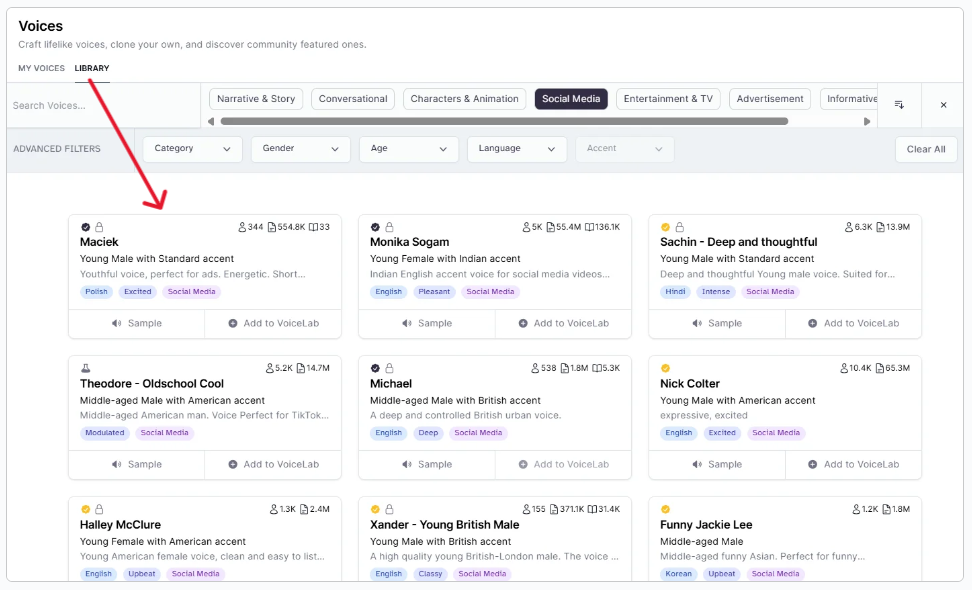Image resolution: width=972 pixels, height=590 pixels.
Task: Click into the Search Voices field
Action: click(x=104, y=105)
